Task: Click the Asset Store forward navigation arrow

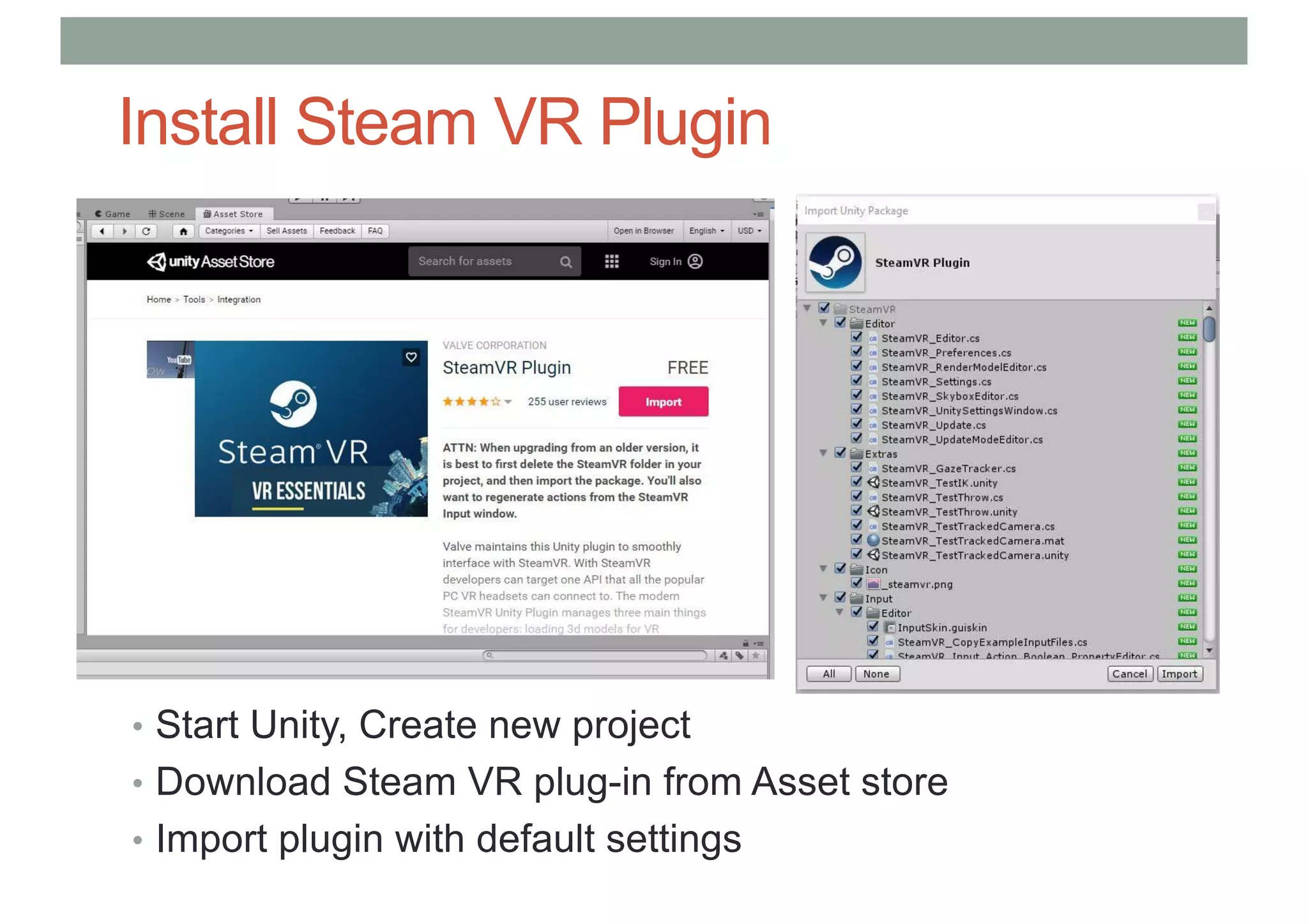Action: (x=125, y=231)
